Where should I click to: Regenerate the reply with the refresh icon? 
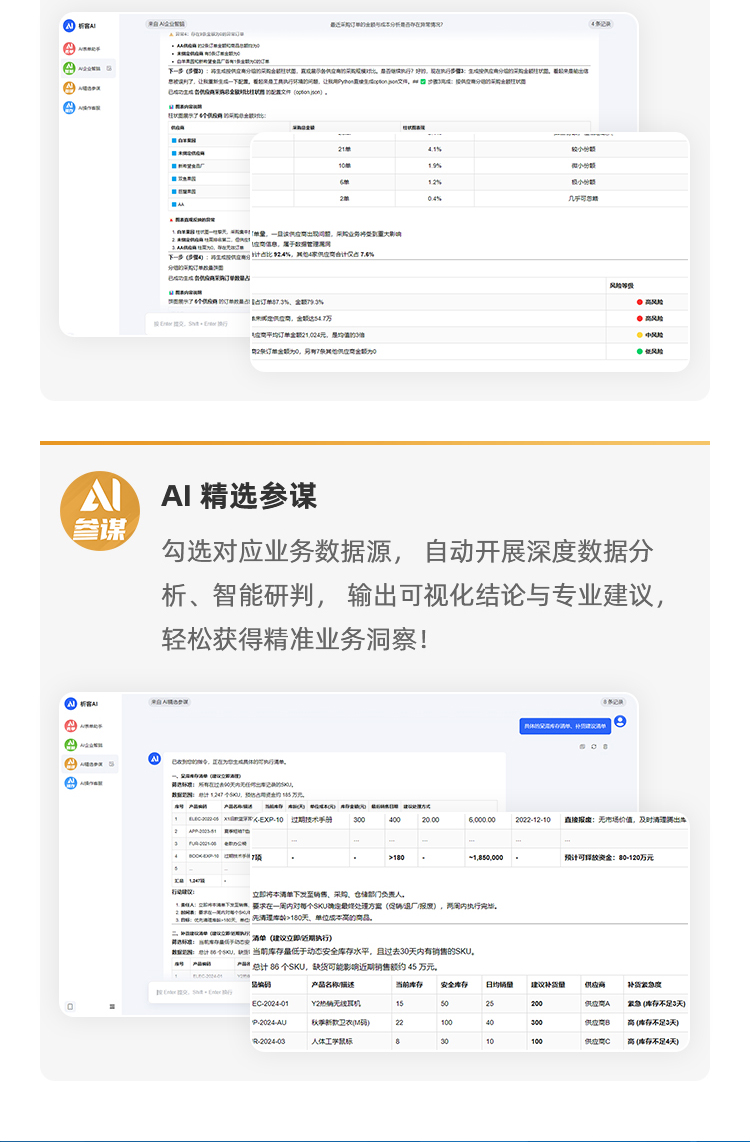593,747
